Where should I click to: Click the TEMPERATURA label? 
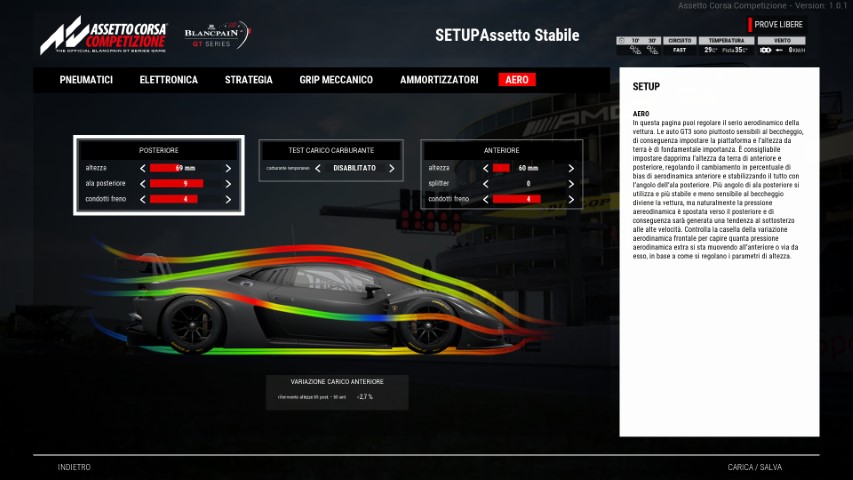[727, 41]
